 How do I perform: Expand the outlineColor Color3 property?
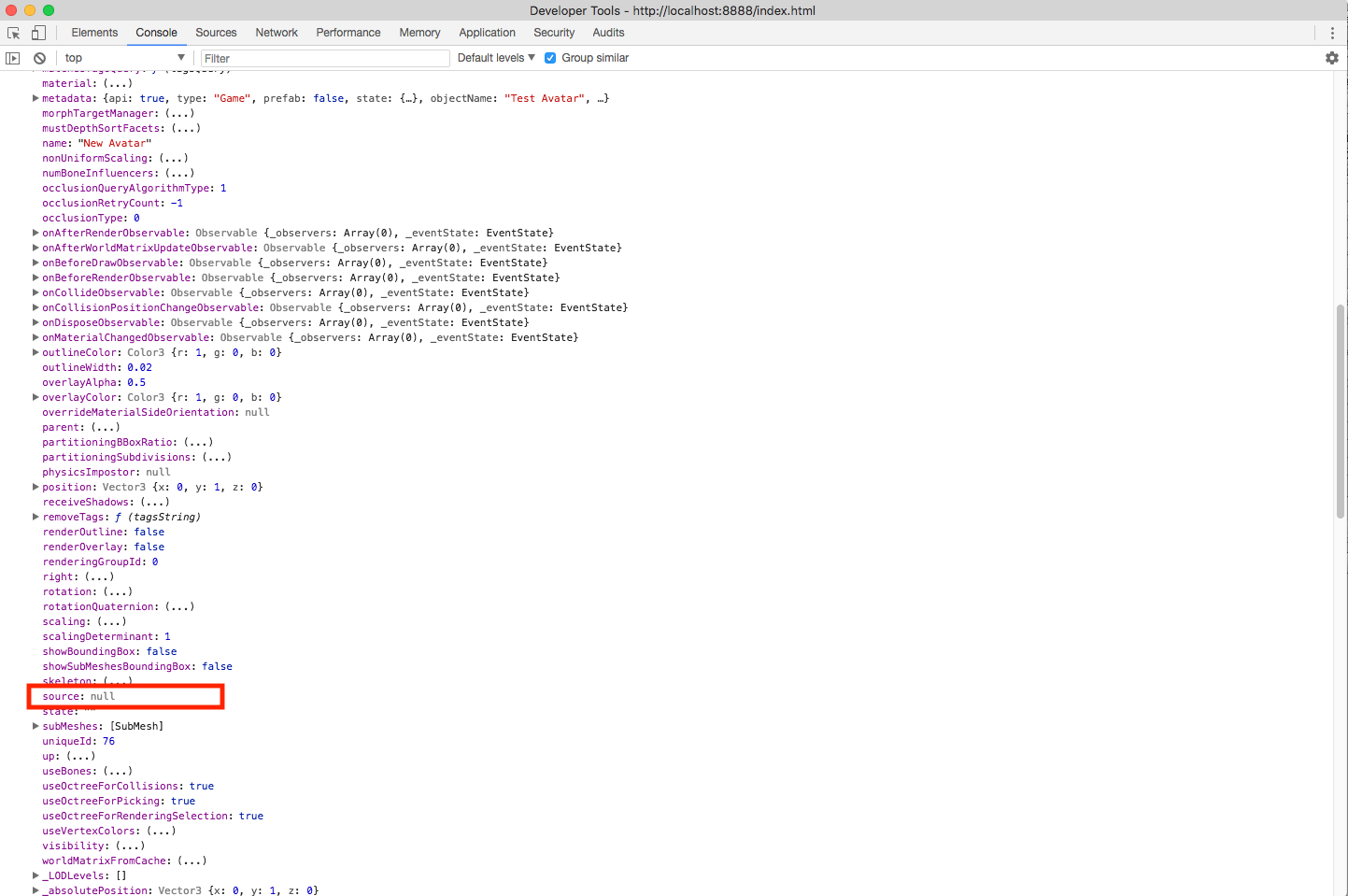[x=35, y=352]
